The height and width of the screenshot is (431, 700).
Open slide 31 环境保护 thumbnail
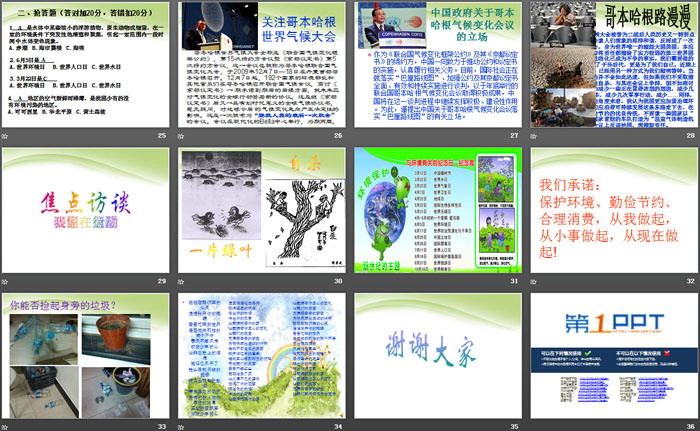[438, 210]
